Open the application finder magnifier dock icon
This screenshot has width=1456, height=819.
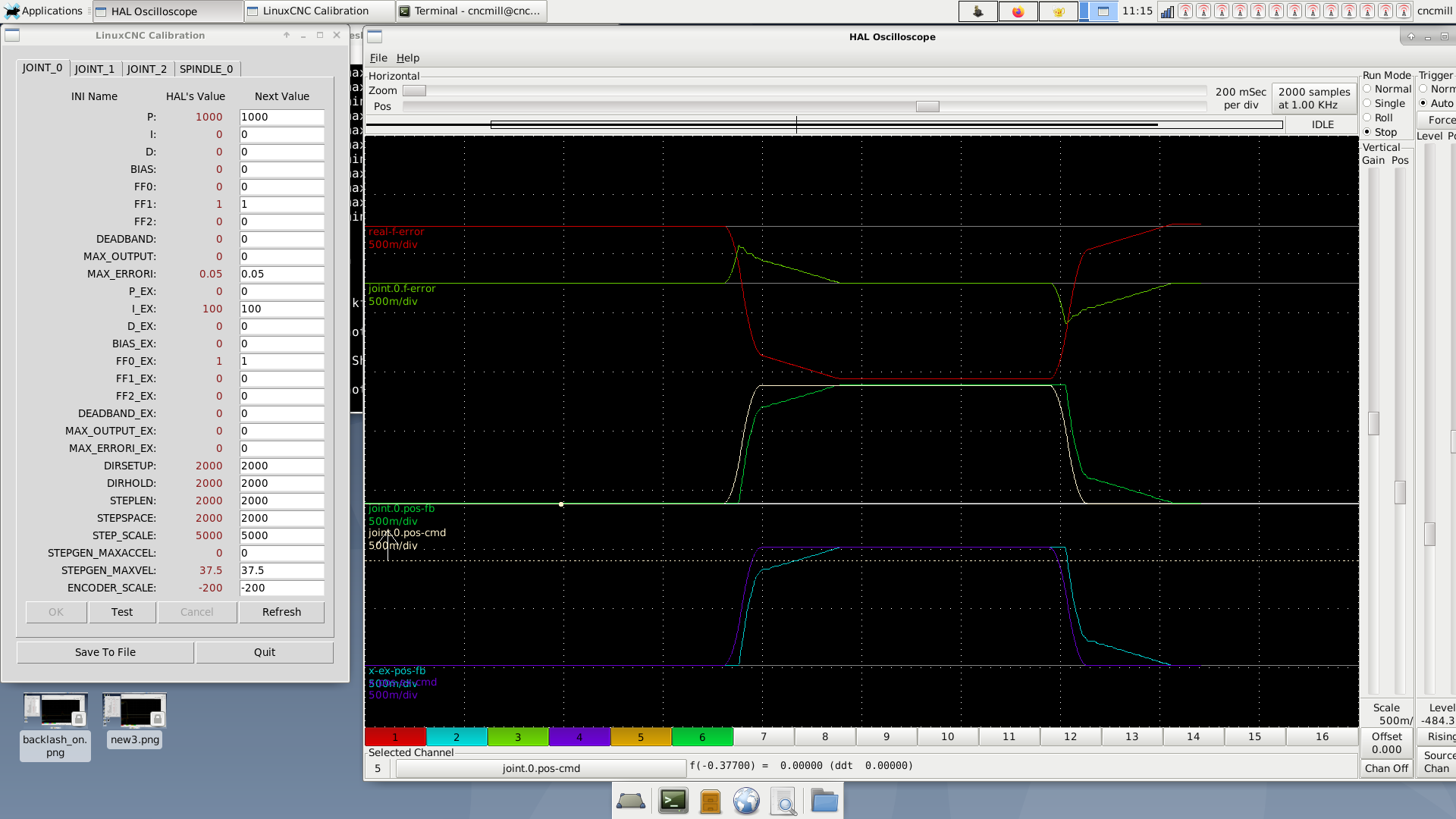click(x=784, y=801)
